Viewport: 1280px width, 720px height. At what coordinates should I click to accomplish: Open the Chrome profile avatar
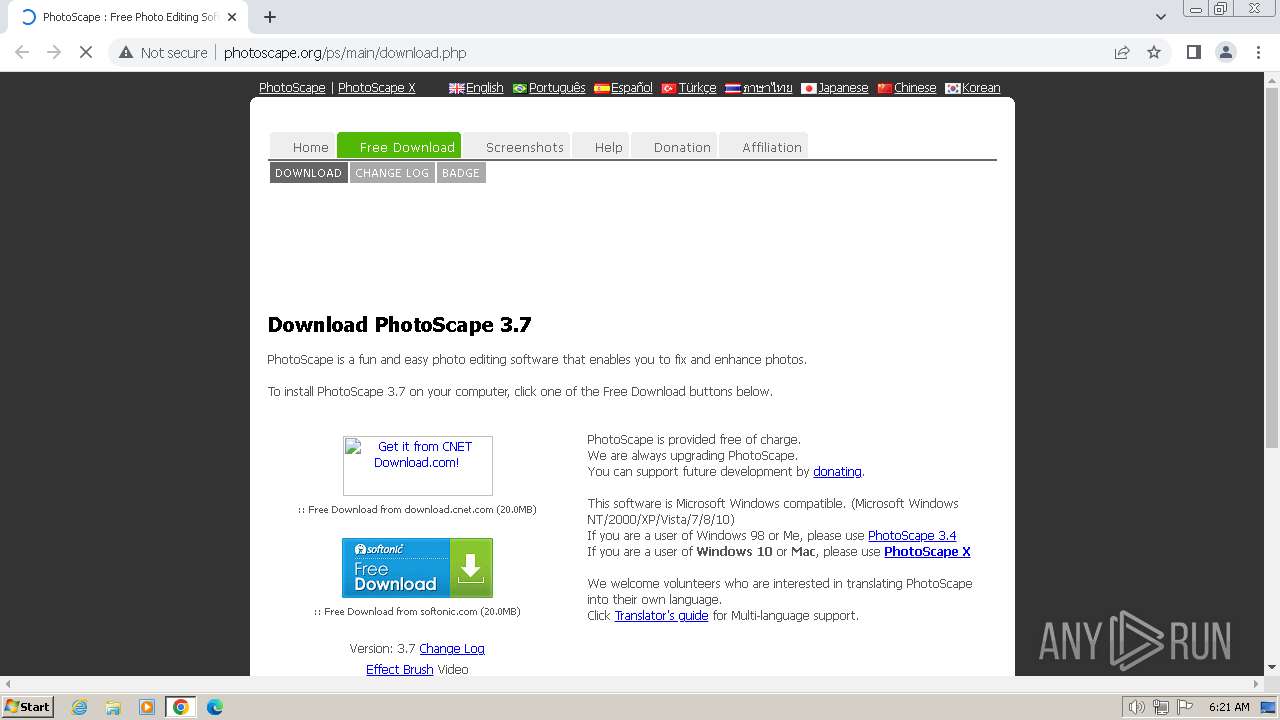pos(1225,52)
